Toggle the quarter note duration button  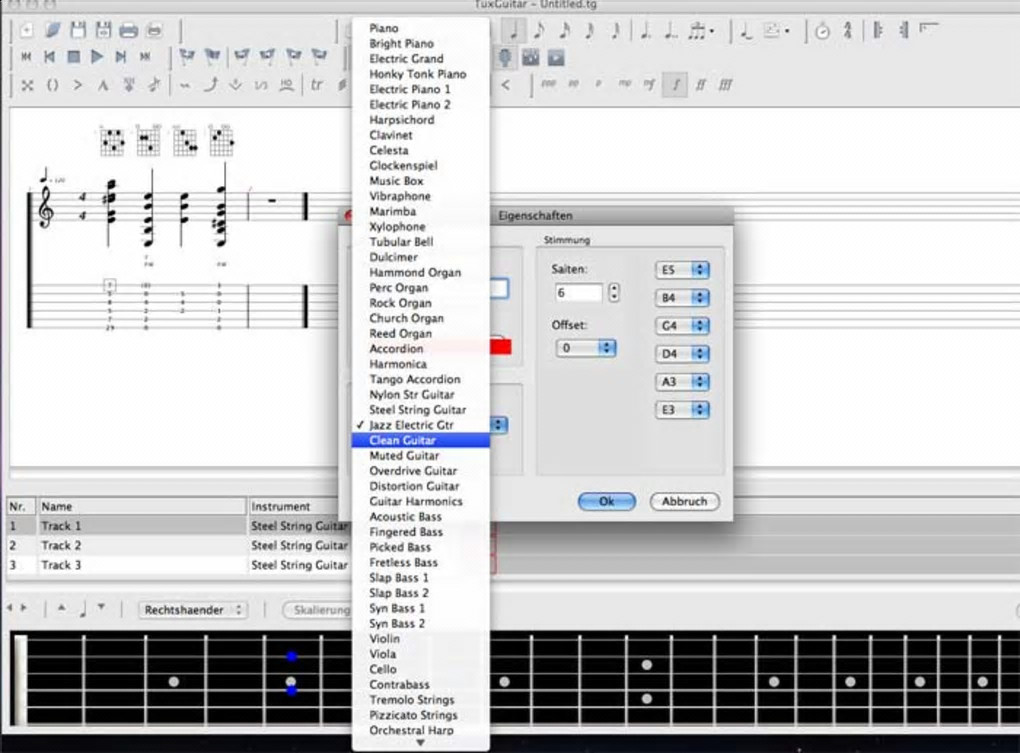(x=514, y=30)
